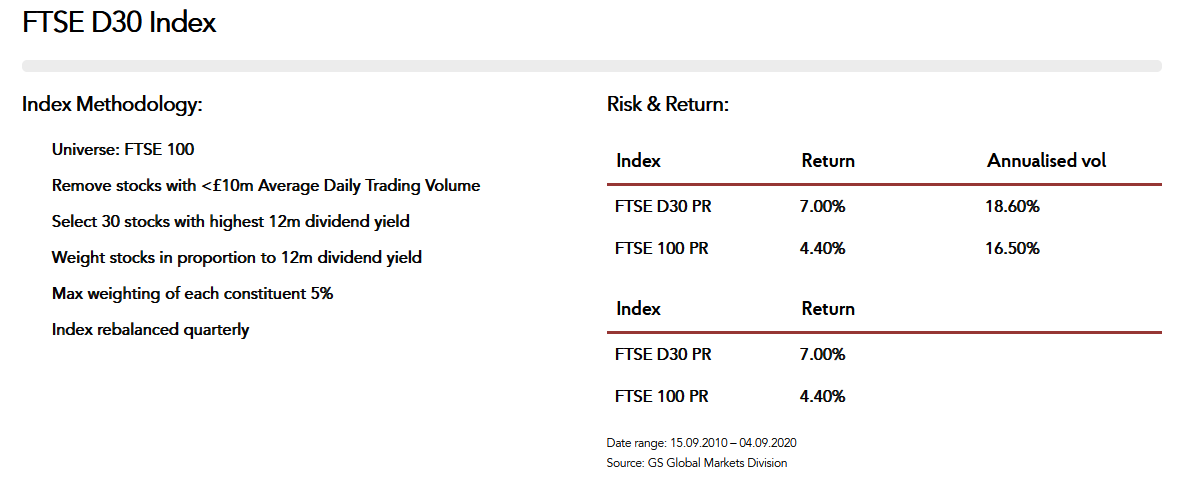Select the 16.50% volatility value
This screenshot has width=1186, height=484.
1012,248
